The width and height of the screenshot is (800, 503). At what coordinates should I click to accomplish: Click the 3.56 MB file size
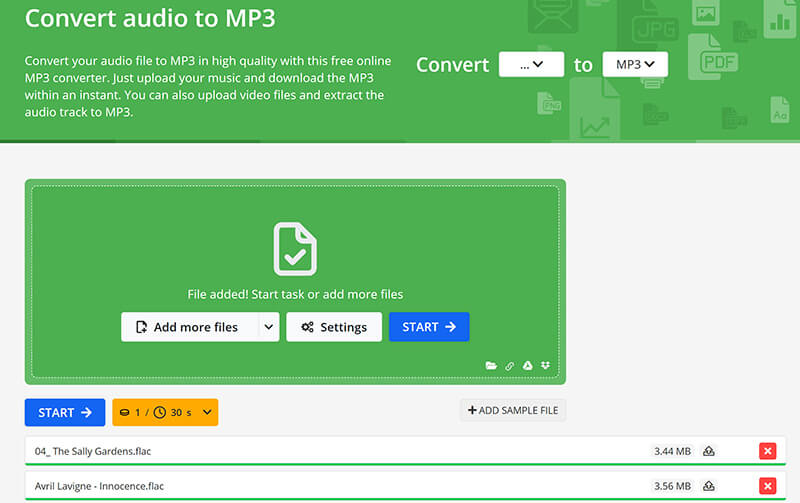coord(672,486)
